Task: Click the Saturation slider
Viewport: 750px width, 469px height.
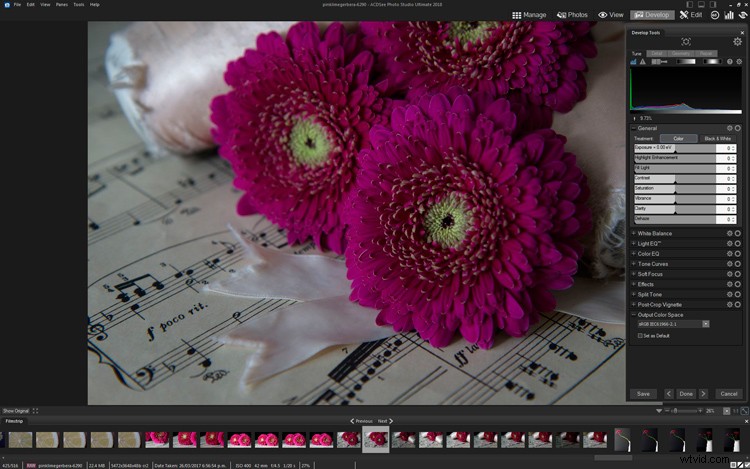Action: pos(675,189)
